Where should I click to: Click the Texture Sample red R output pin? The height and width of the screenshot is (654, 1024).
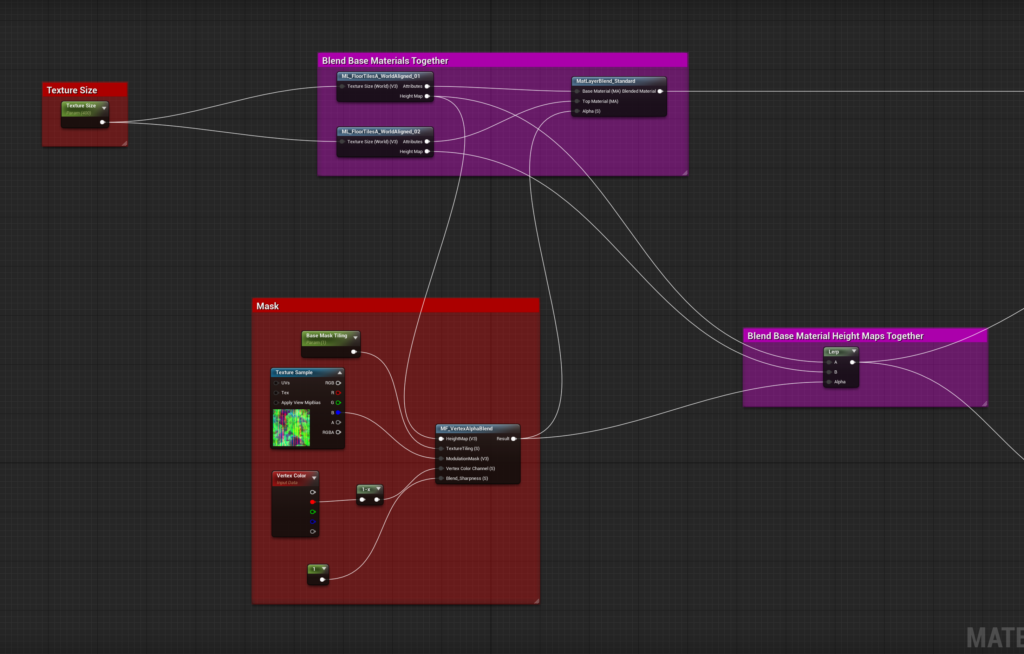pos(339,393)
